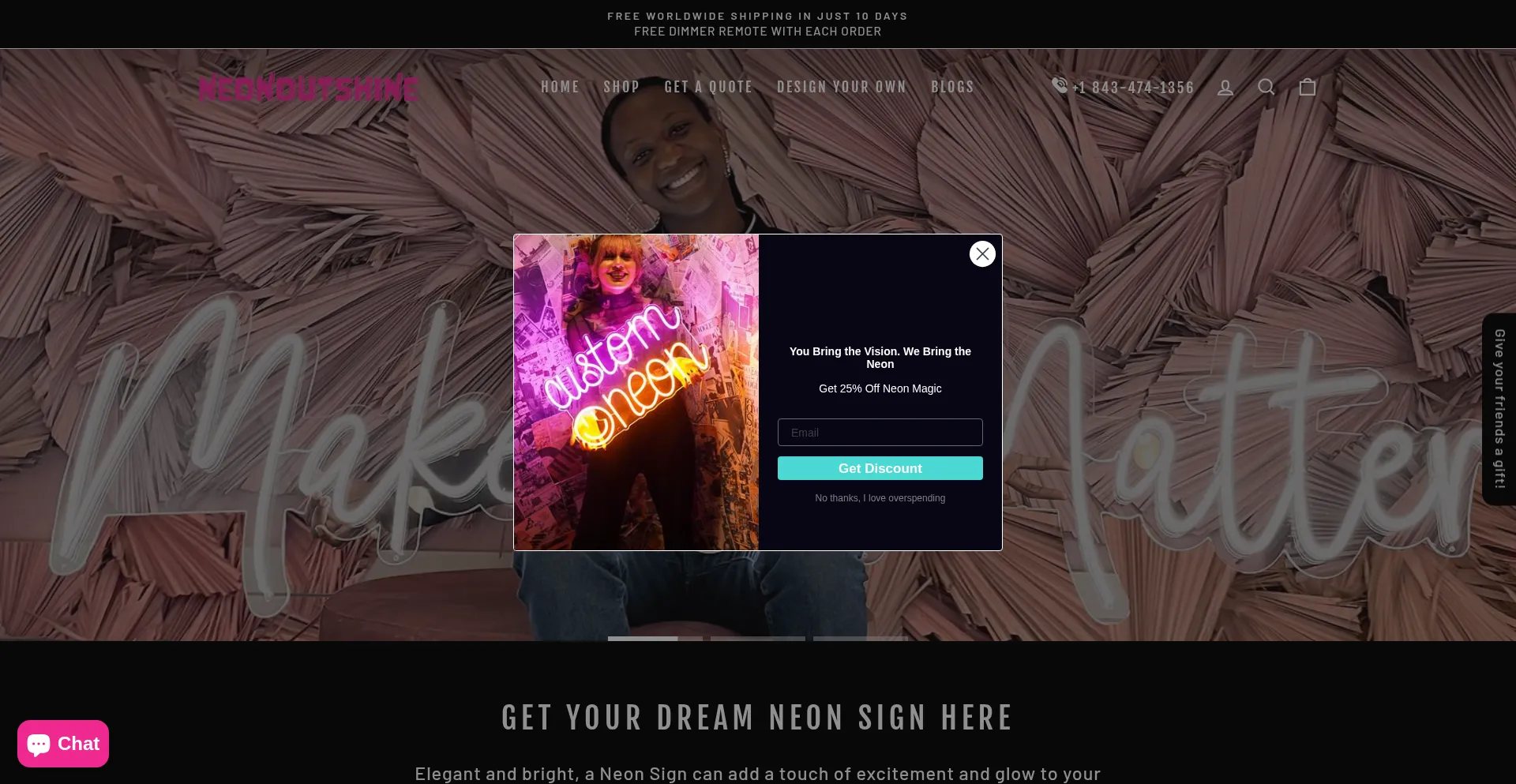The height and width of the screenshot is (784, 1516).
Task: Jump to the second slideshow indicator
Action: click(x=758, y=638)
